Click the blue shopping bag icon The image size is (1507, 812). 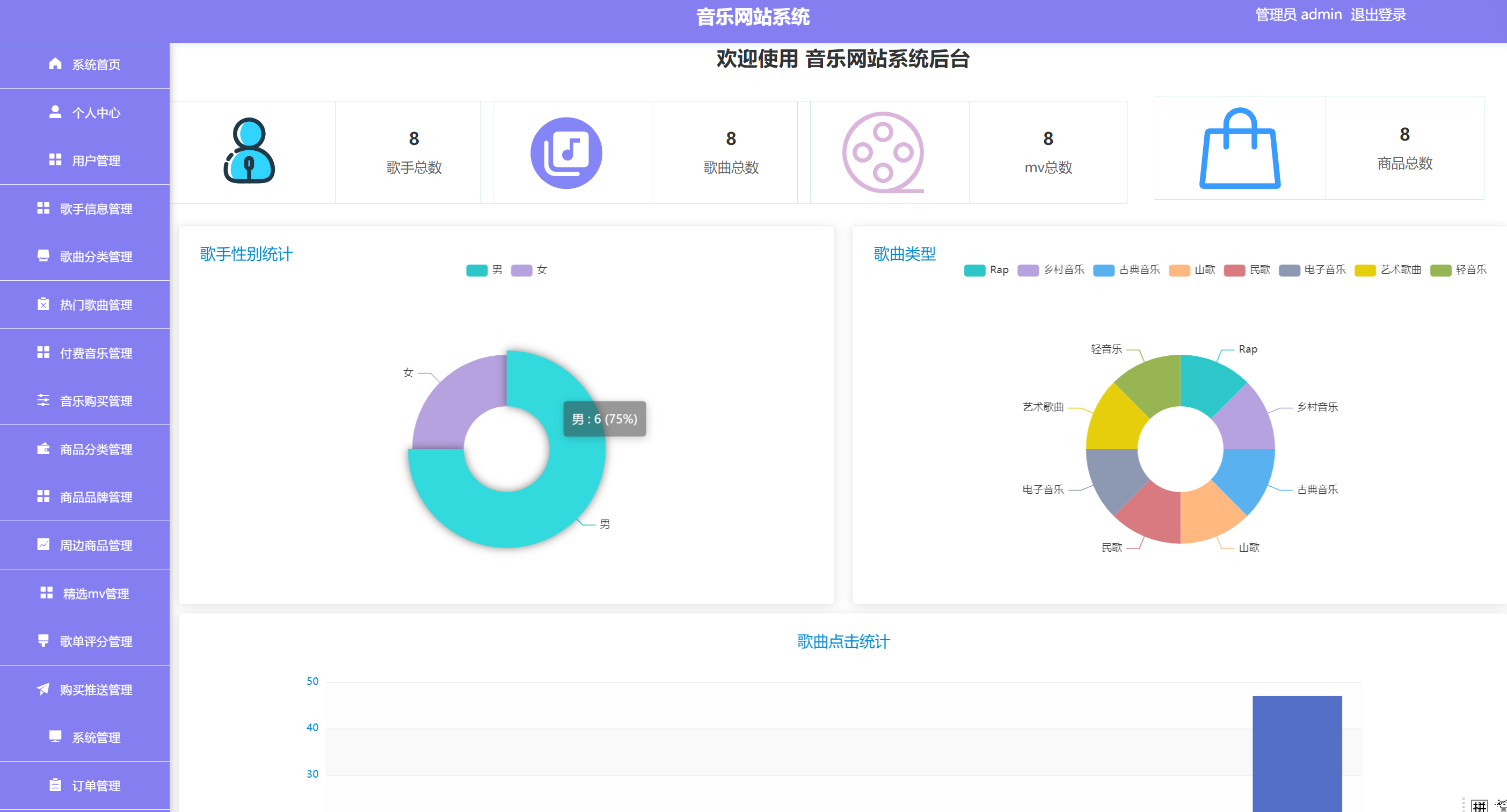click(x=1240, y=149)
